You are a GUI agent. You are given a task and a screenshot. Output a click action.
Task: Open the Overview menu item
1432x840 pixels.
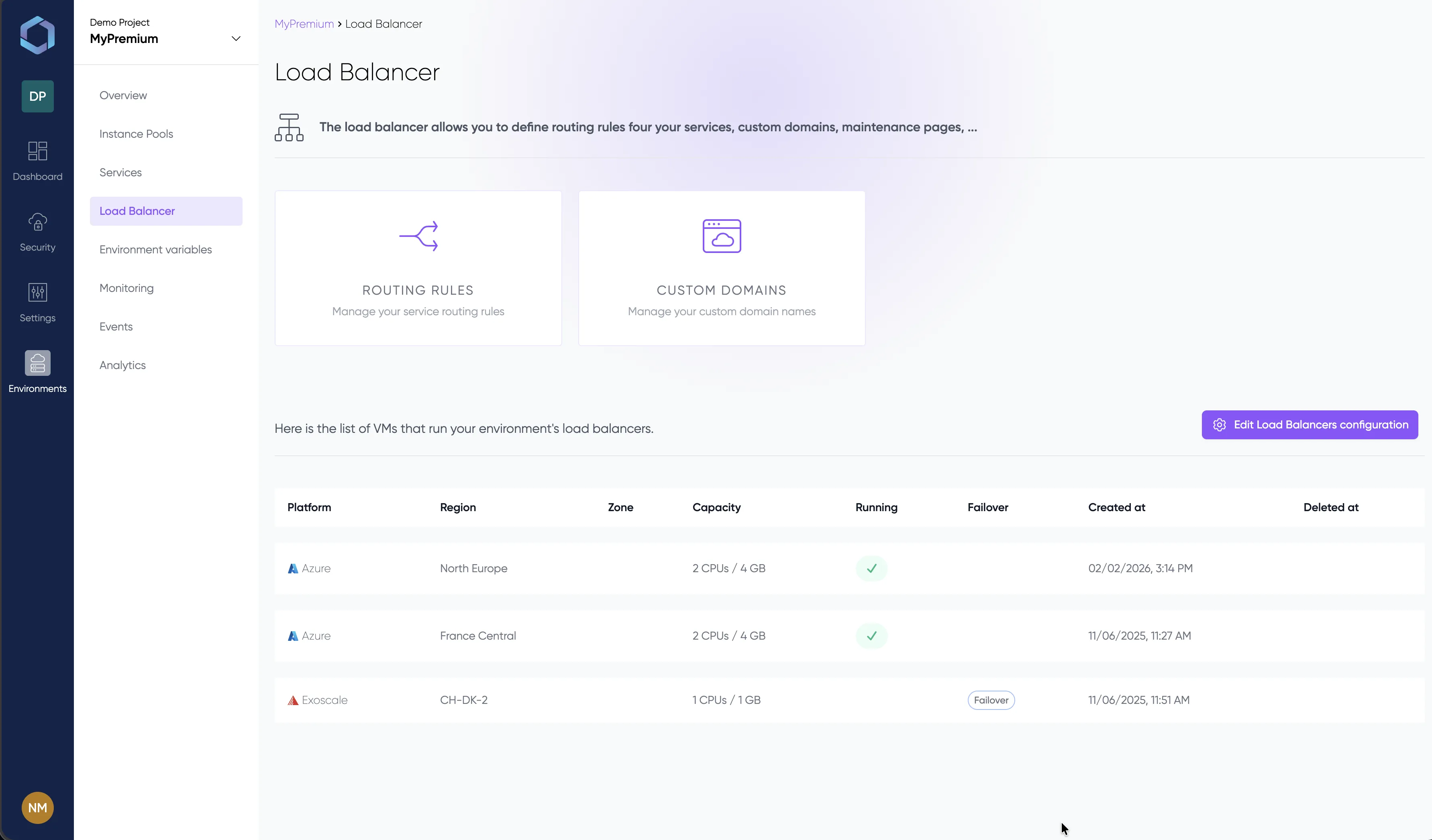[x=123, y=95]
